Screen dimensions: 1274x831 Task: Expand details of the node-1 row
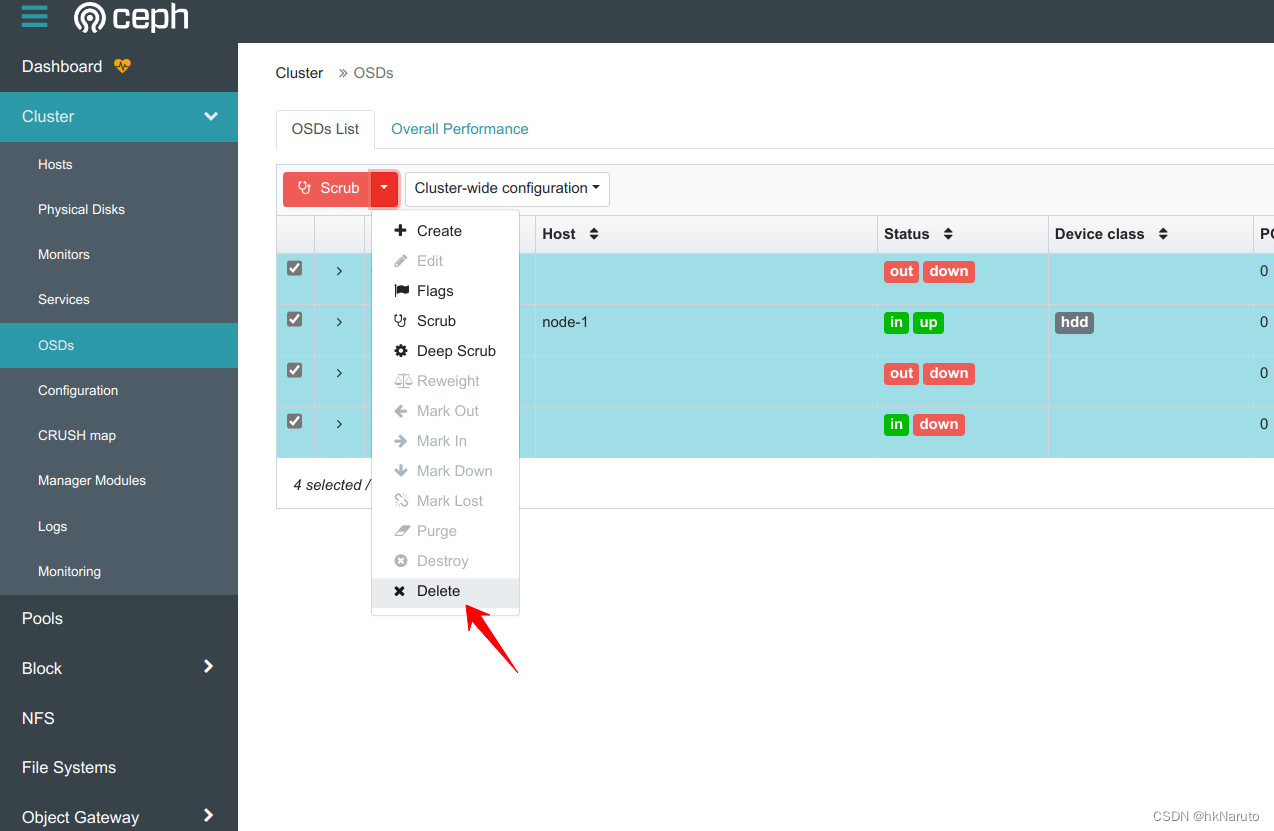339,322
